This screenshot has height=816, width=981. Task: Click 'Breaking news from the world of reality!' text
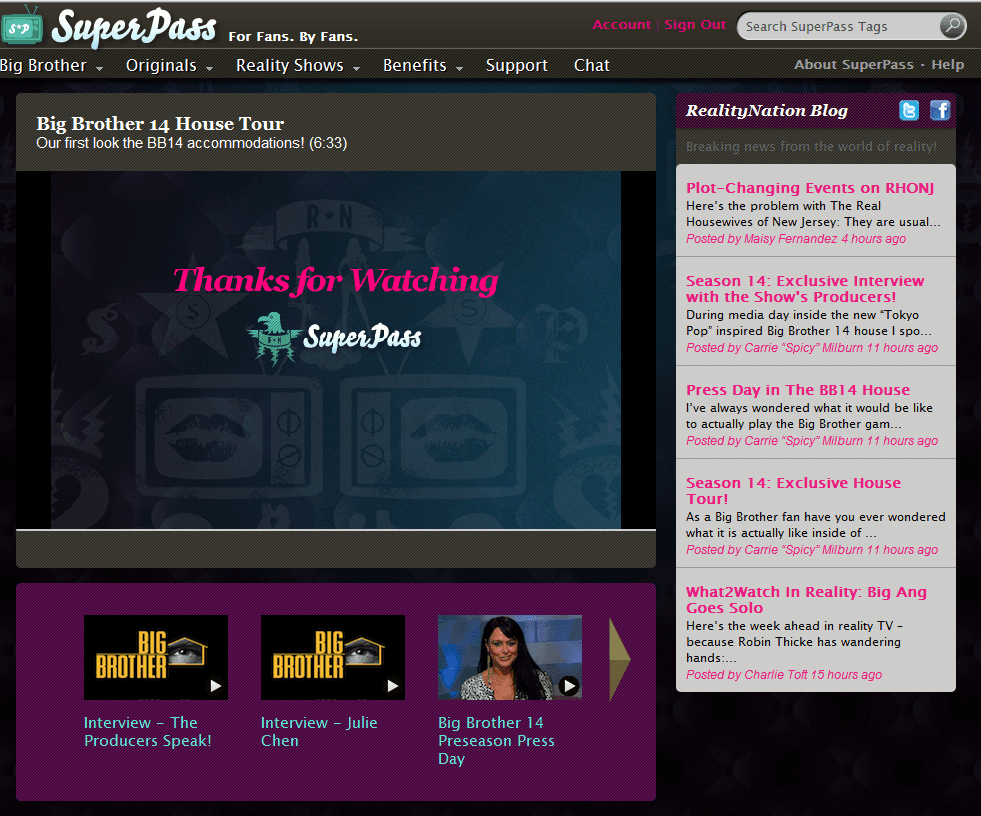coord(811,146)
